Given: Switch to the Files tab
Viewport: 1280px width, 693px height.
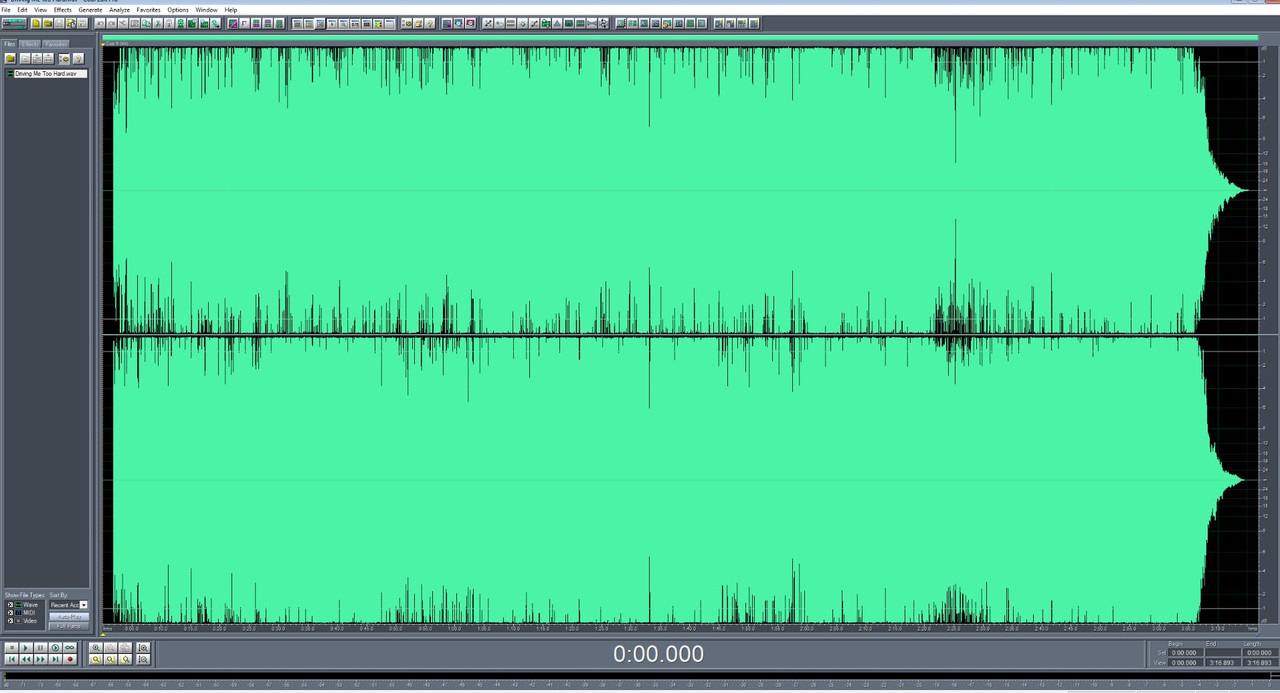Looking at the screenshot, I should 10,44.
